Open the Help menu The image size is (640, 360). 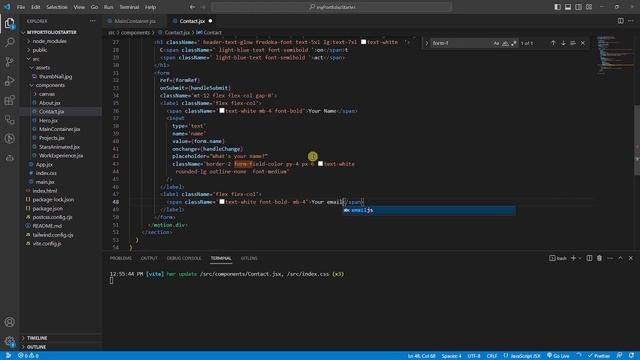pyautogui.click(x=150, y=7)
